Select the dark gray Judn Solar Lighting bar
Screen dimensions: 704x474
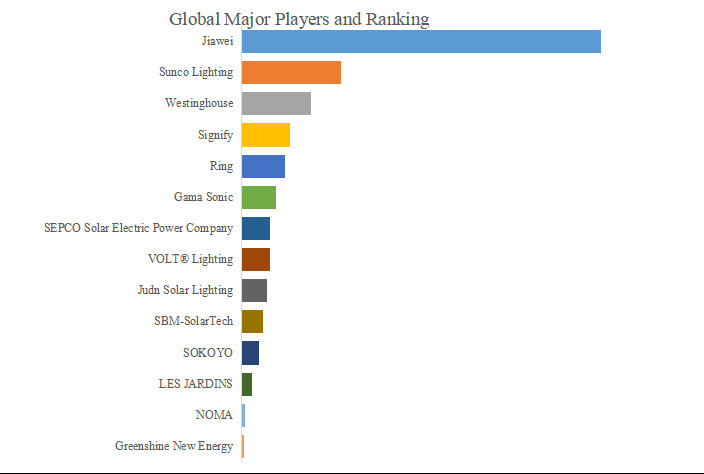pos(254,290)
